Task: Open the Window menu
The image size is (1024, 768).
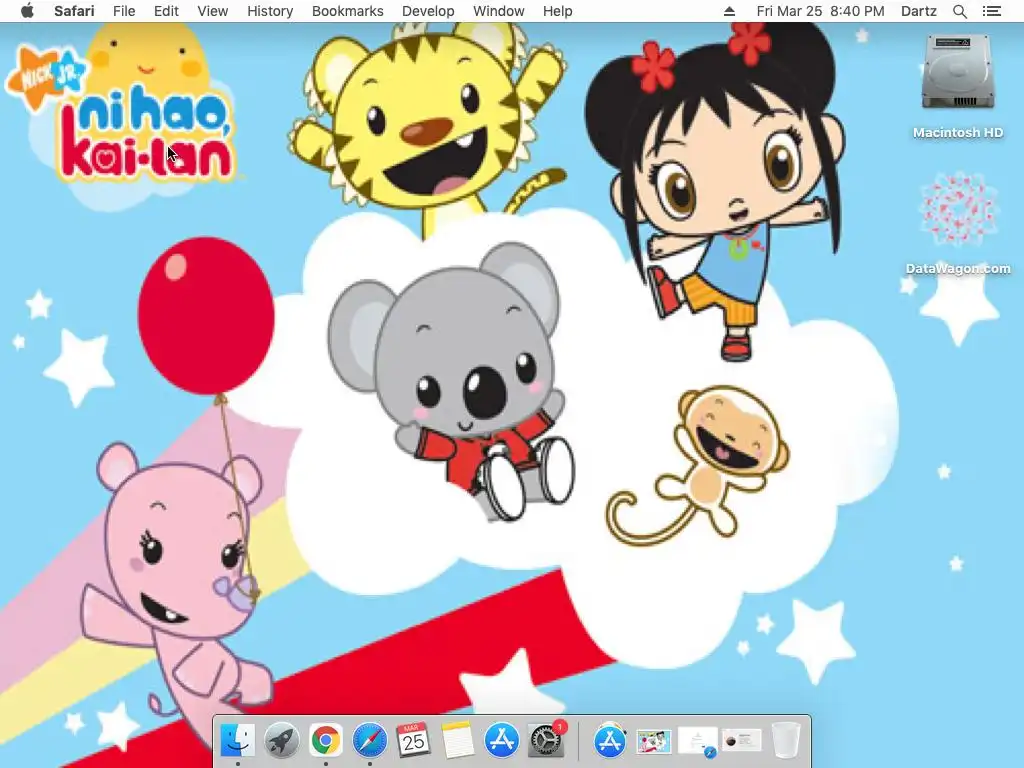Action: tap(498, 11)
